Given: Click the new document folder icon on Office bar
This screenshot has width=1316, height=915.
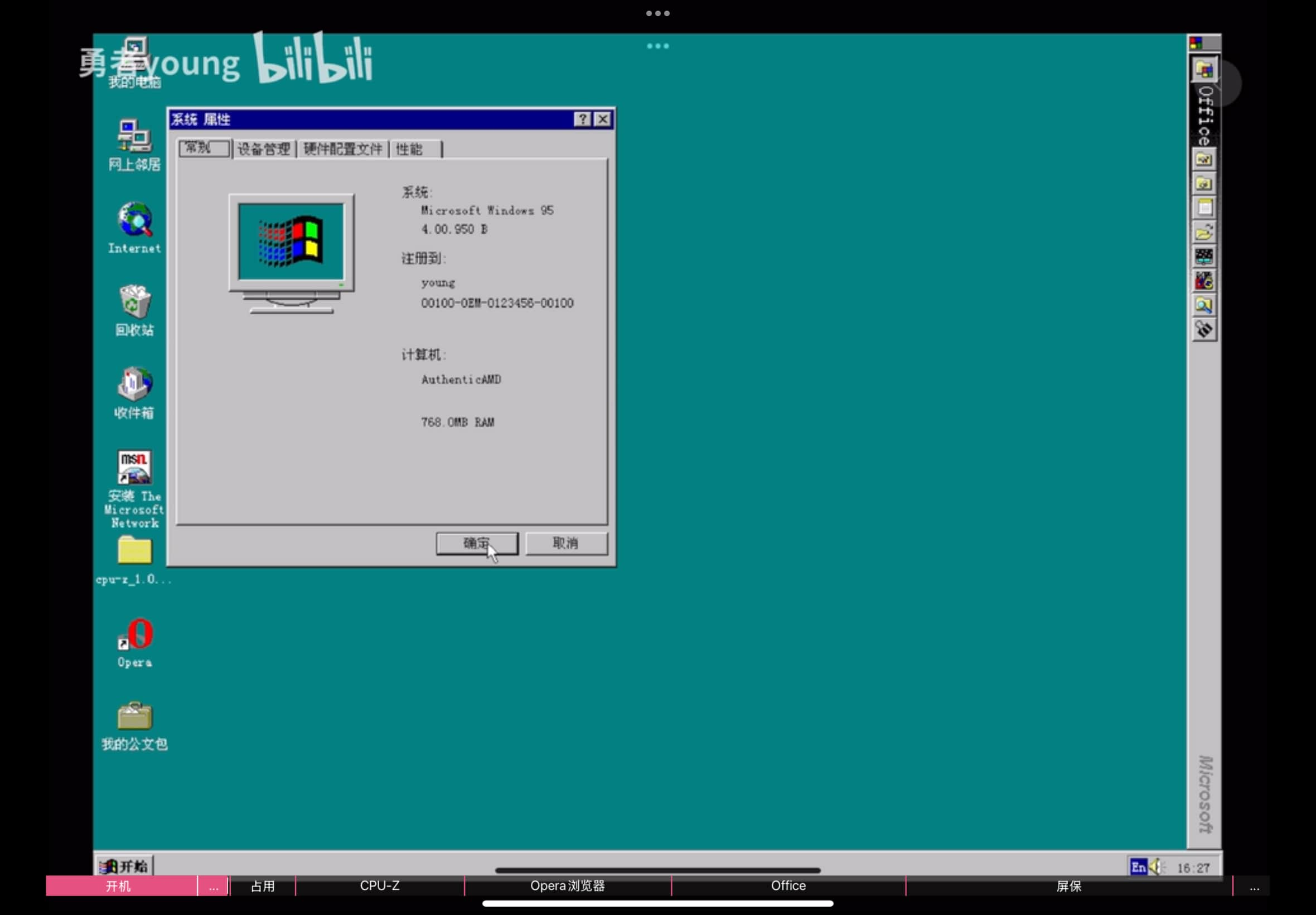Looking at the screenshot, I should [1204, 160].
